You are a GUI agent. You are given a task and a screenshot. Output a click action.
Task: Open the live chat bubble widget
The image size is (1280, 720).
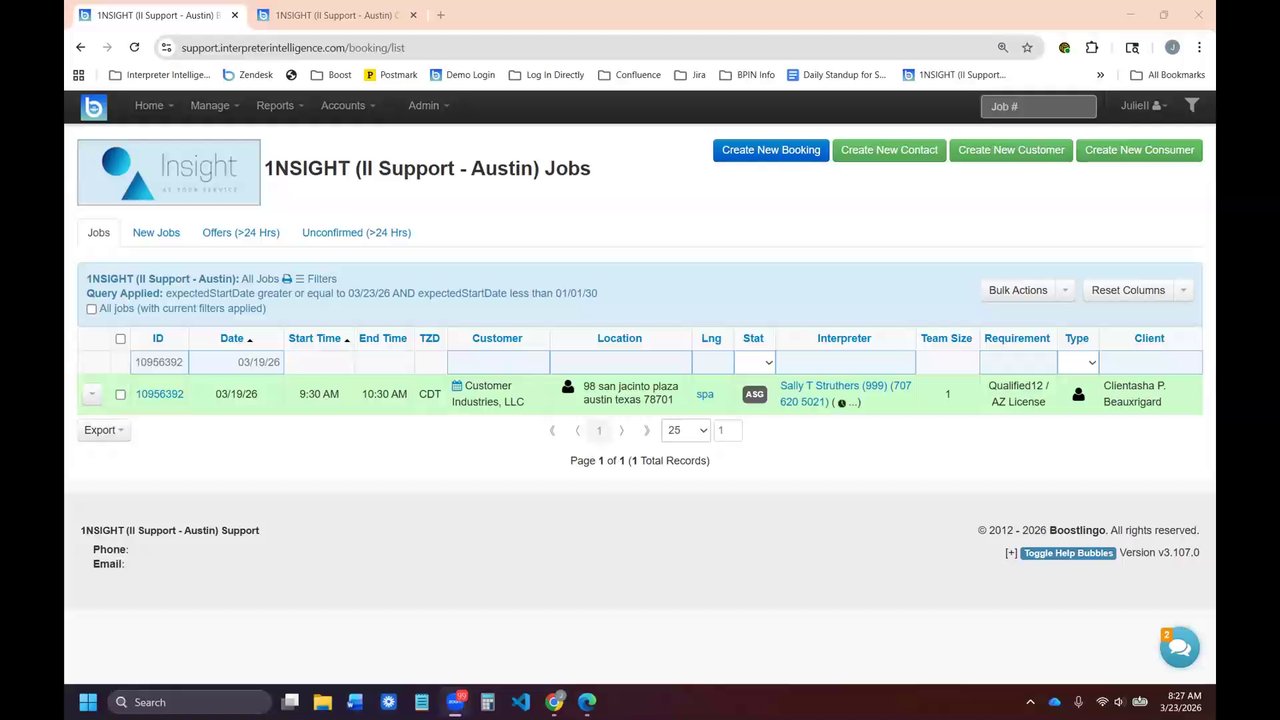click(1180, 648)
